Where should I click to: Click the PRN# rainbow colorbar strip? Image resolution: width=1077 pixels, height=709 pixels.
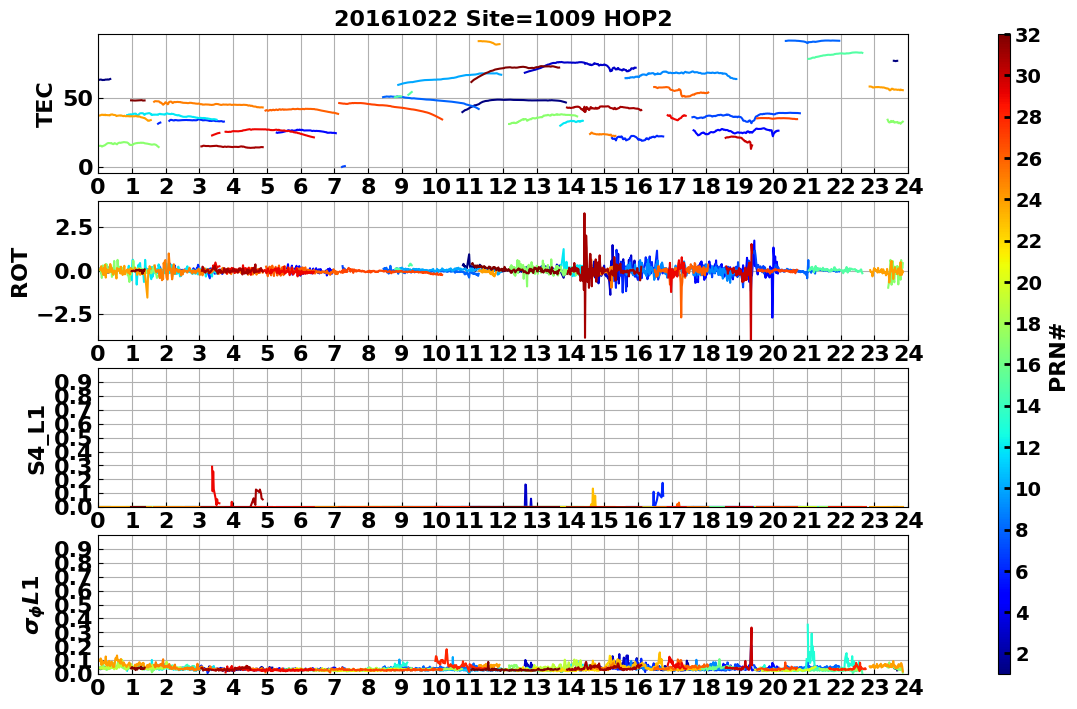click(1004, 354)
